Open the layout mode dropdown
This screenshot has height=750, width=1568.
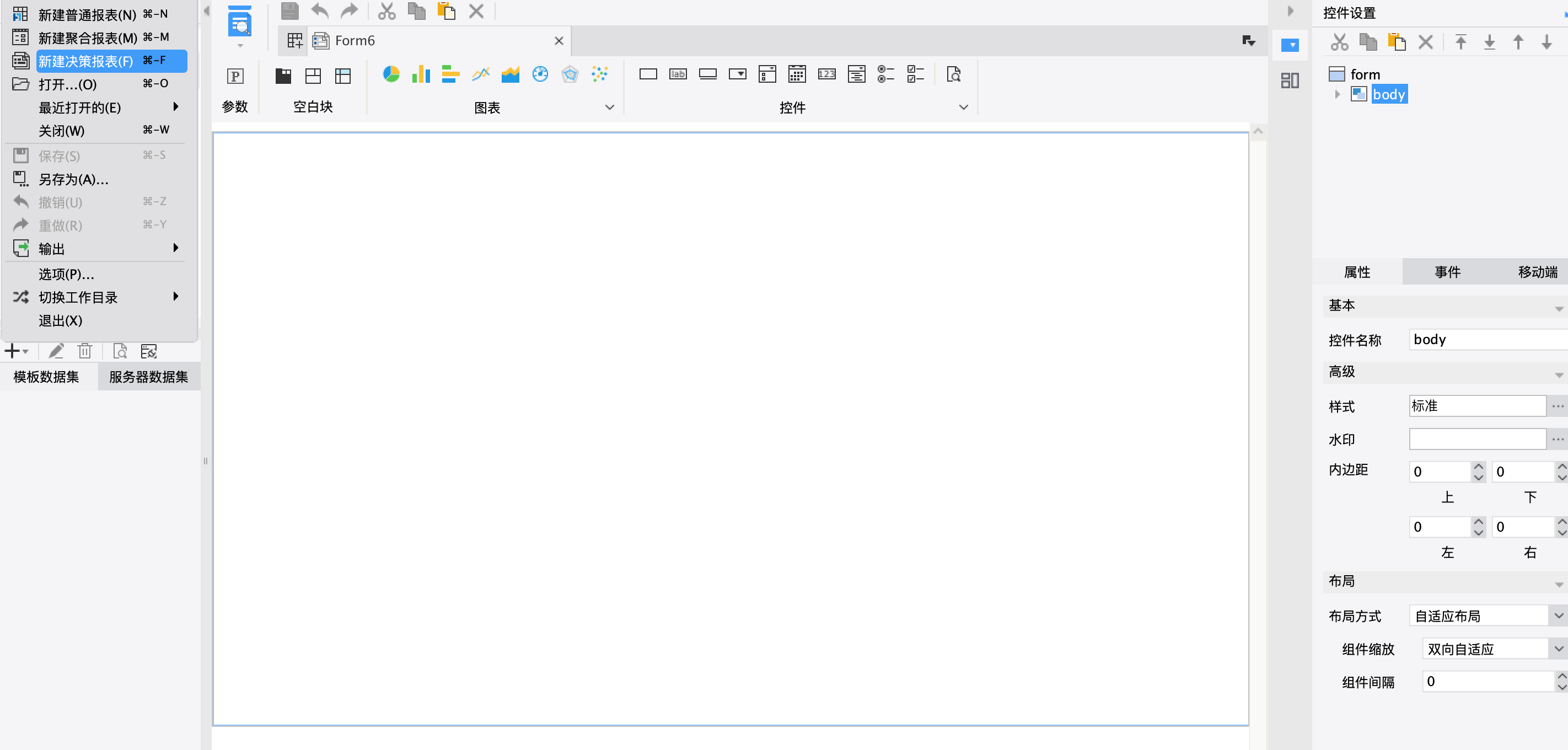(x=1558, y=615)
